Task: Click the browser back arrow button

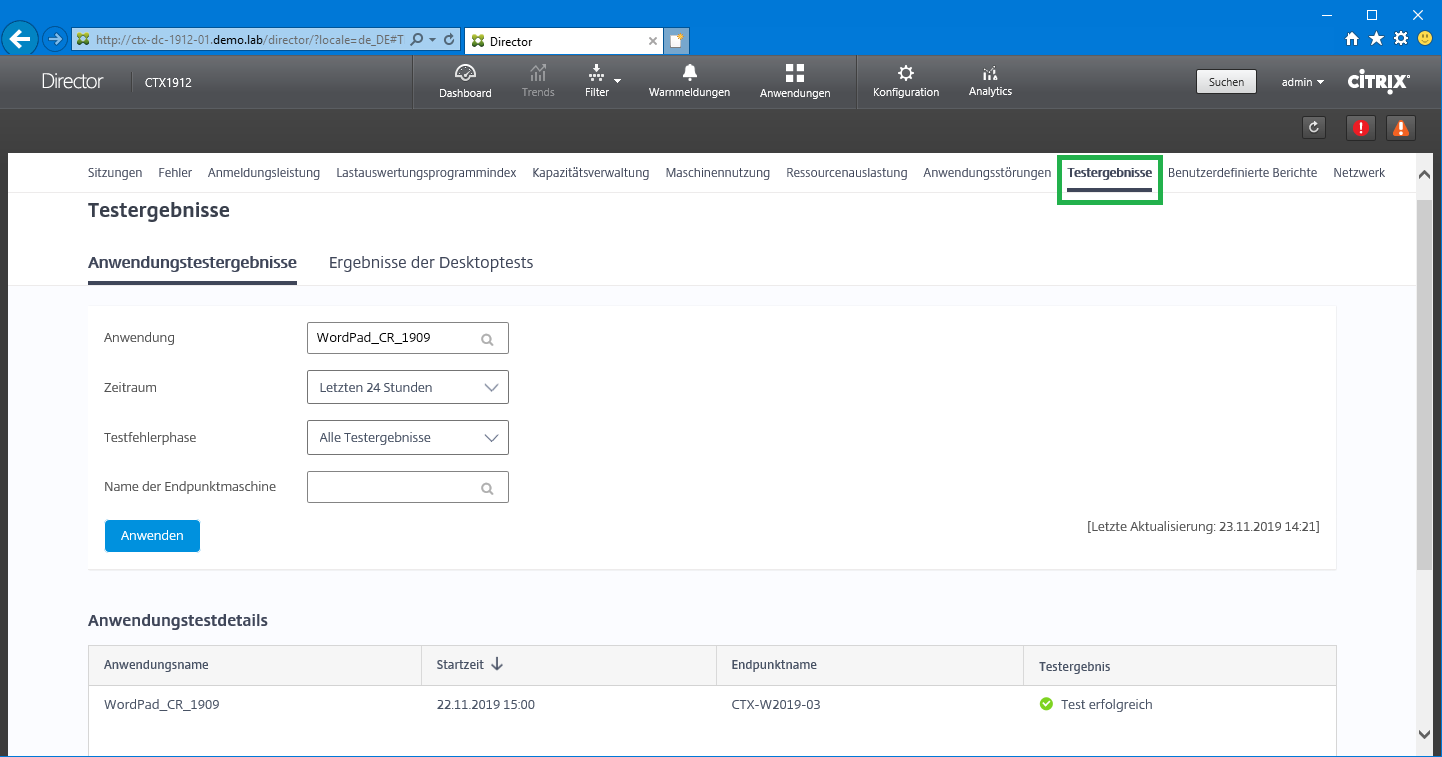Action: click(x=20, y=39)
